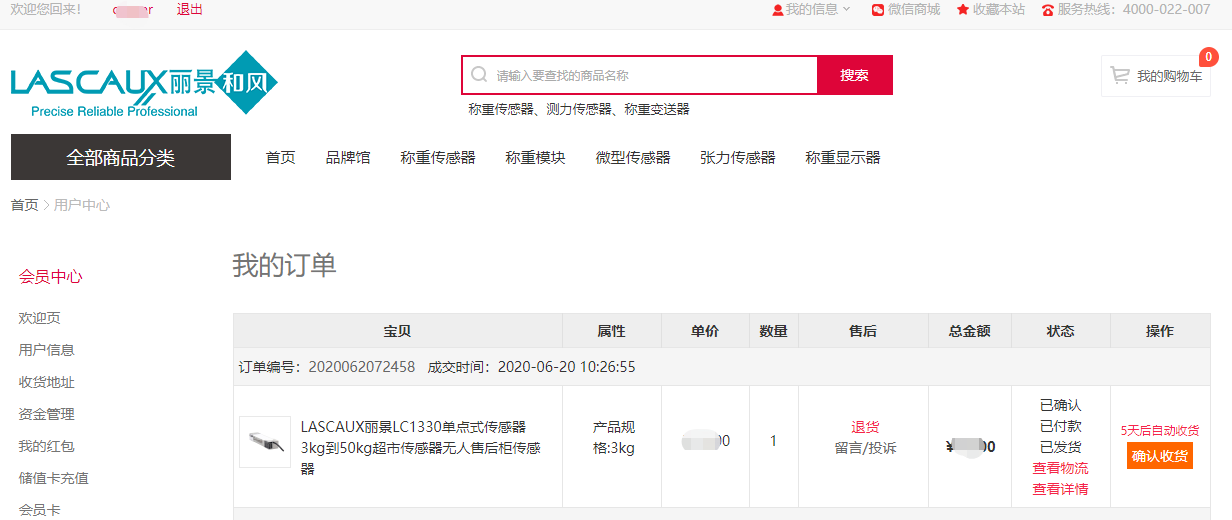Open the 我的信息 dropdown

click(x=811, y=9)
